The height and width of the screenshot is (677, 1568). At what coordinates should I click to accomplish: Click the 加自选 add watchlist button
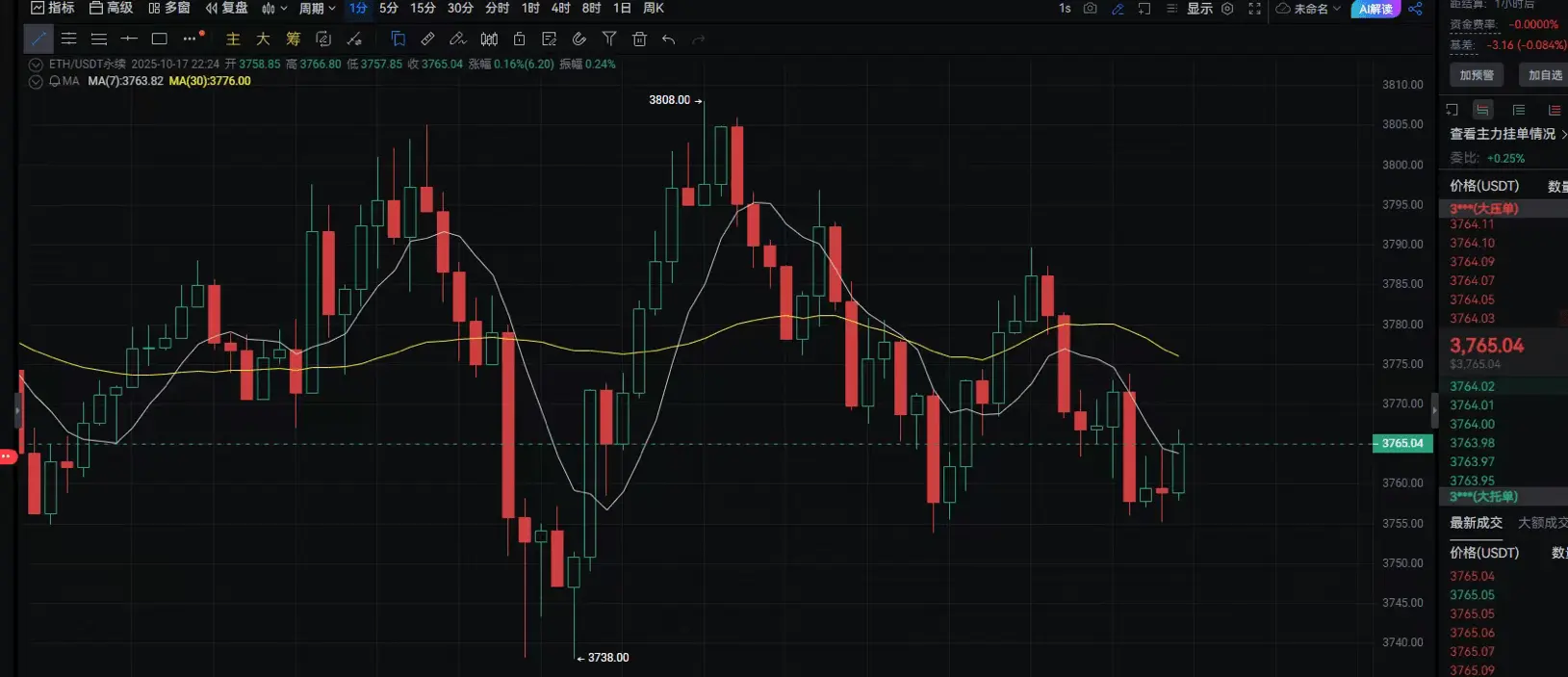click(x=1544, y=75)
